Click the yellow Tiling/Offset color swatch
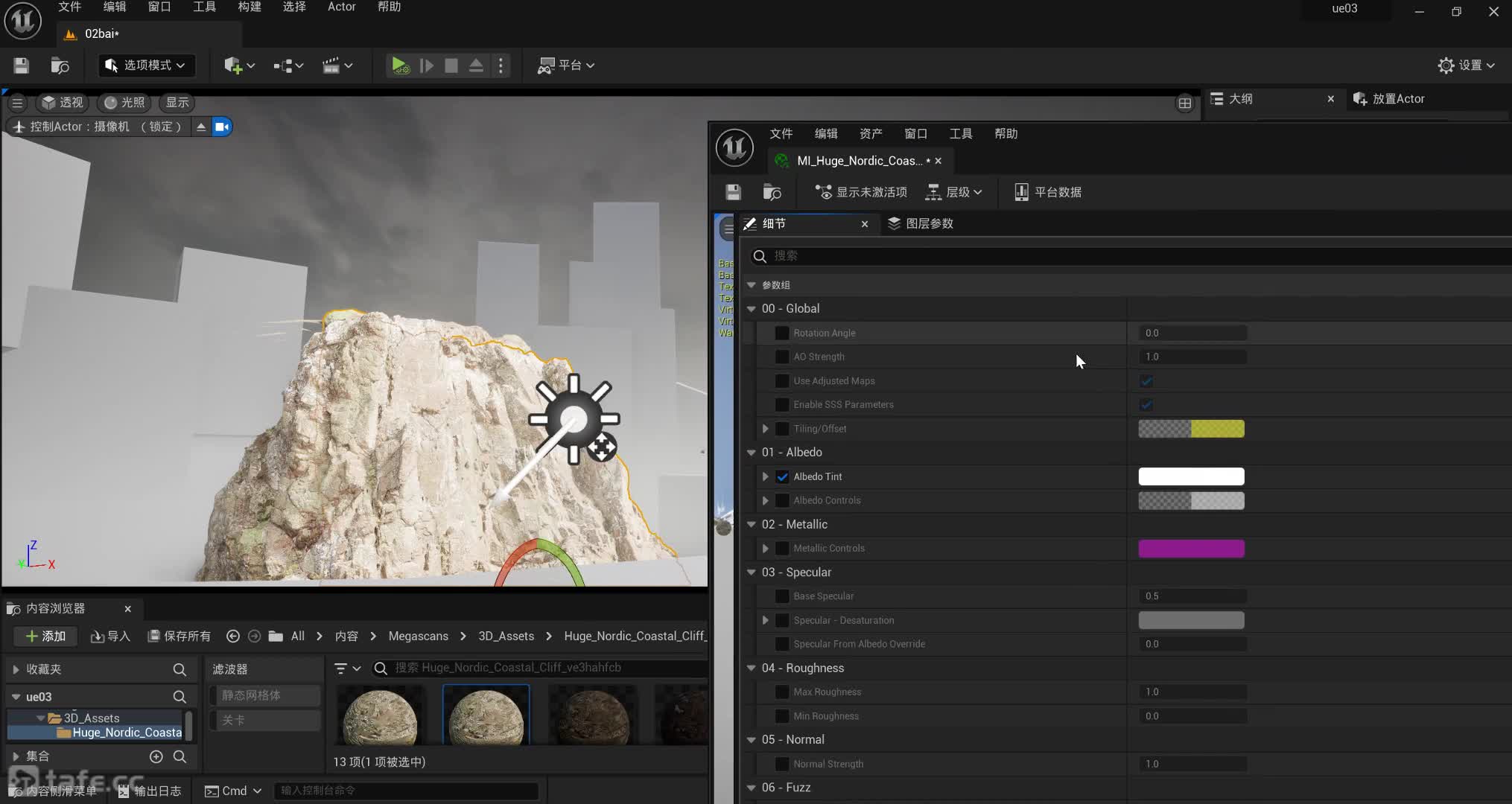This screenshot has height=804, width=1512. 1191,429
